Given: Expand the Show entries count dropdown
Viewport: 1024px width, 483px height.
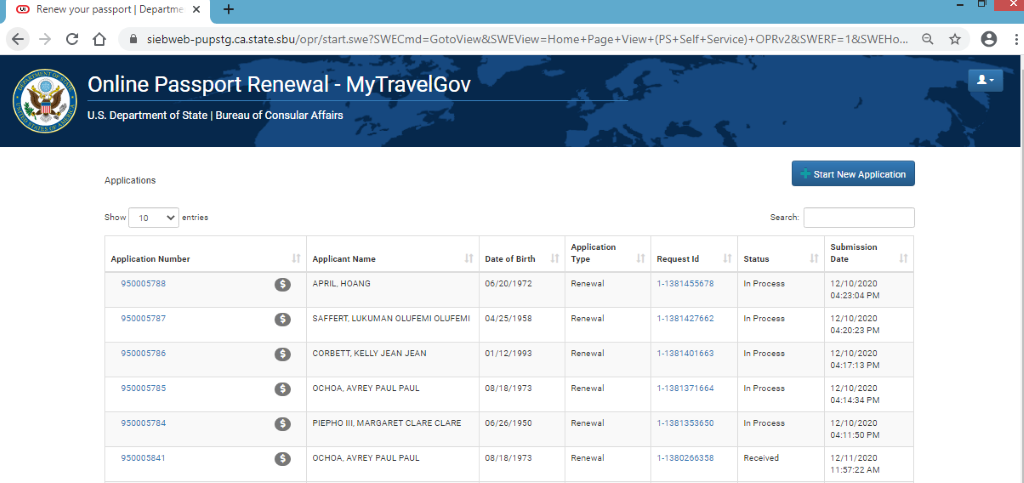Looking at the screenshot, I should pos(157,217).
